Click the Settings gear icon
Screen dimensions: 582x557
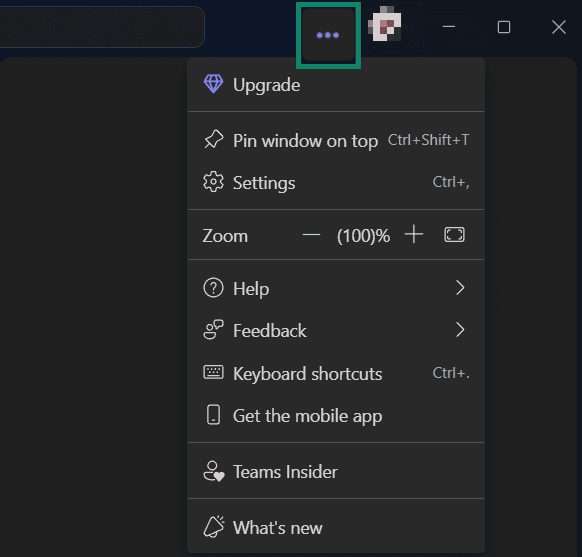213,182
